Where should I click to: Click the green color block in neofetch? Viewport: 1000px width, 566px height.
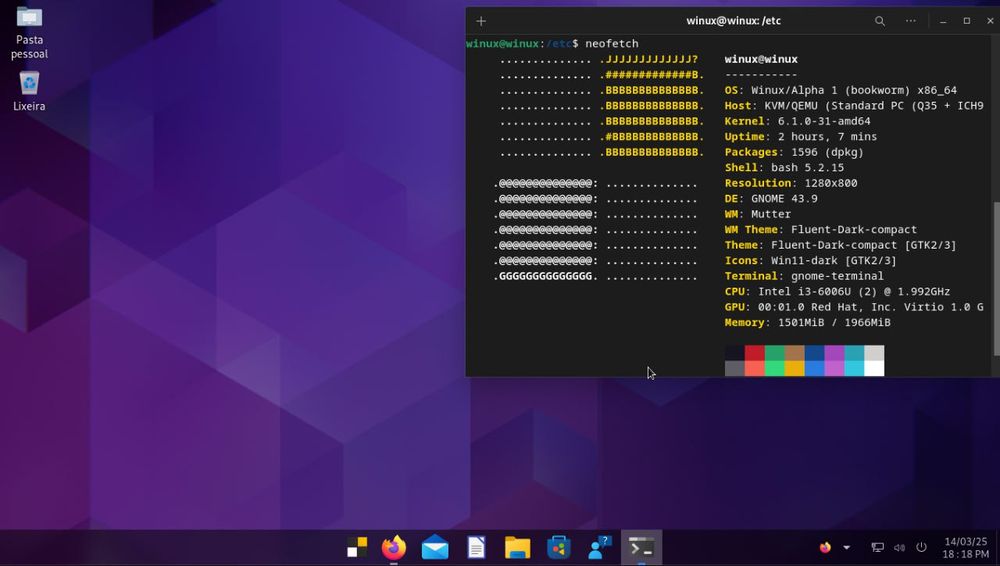pyautogui.click(x=774, y=353)
